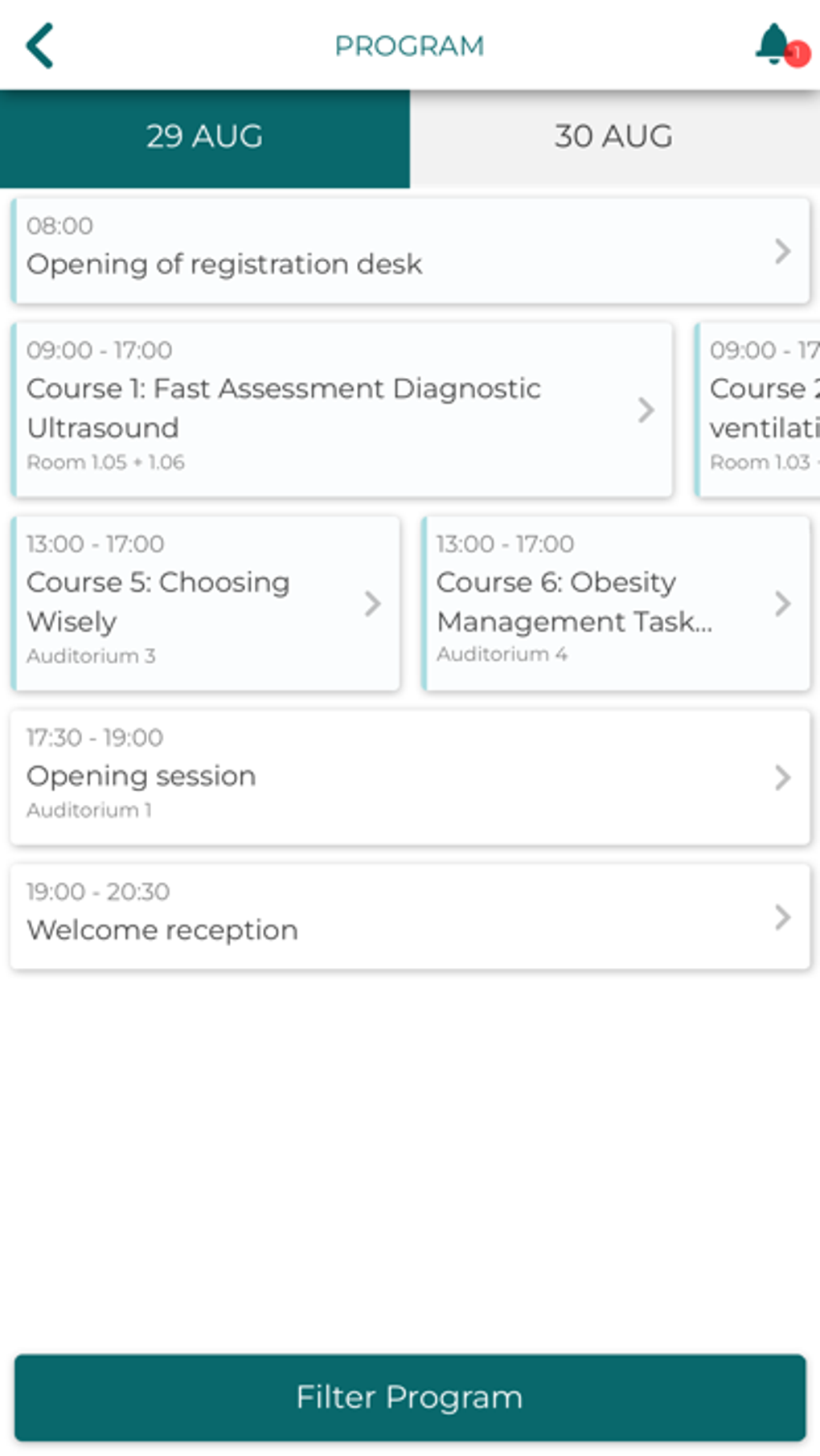Screen dimensions: 820x1456
Task: Expand Course 6 Obesity Management chevron
Action: coord(782,604)
